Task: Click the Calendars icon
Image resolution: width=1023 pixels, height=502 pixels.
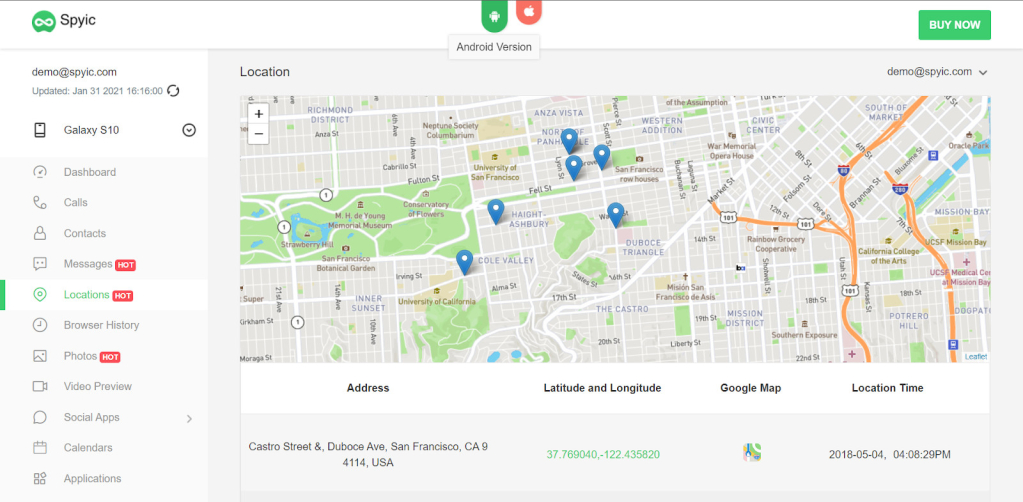Action: pyautogui.click(x=40, y=448)
